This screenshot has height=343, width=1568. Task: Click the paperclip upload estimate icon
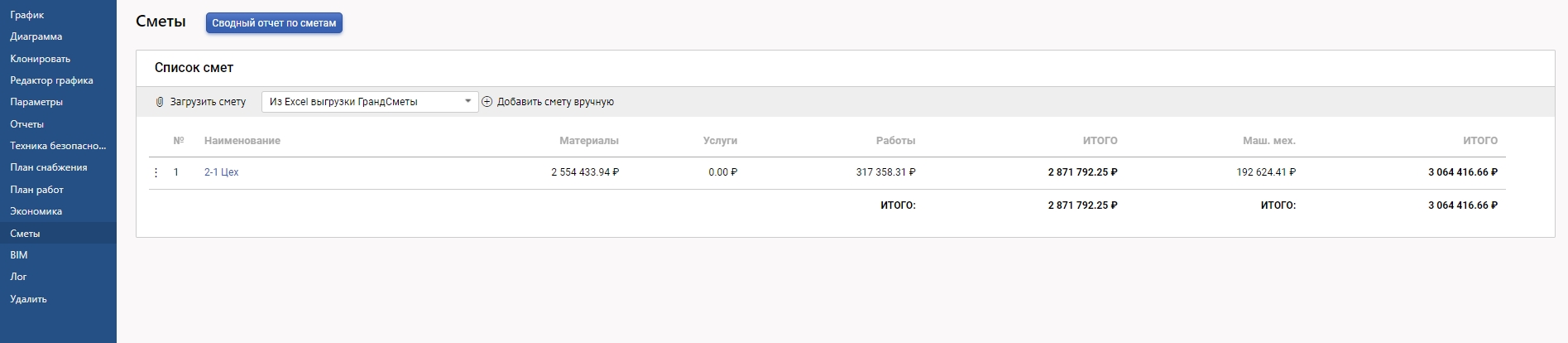160,102
